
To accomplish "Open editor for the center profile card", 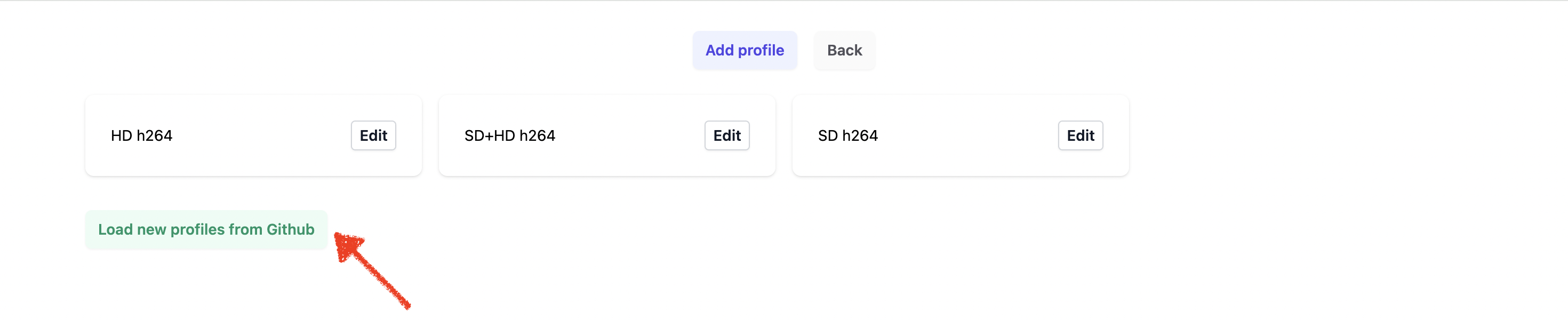I will coord(726,135).
